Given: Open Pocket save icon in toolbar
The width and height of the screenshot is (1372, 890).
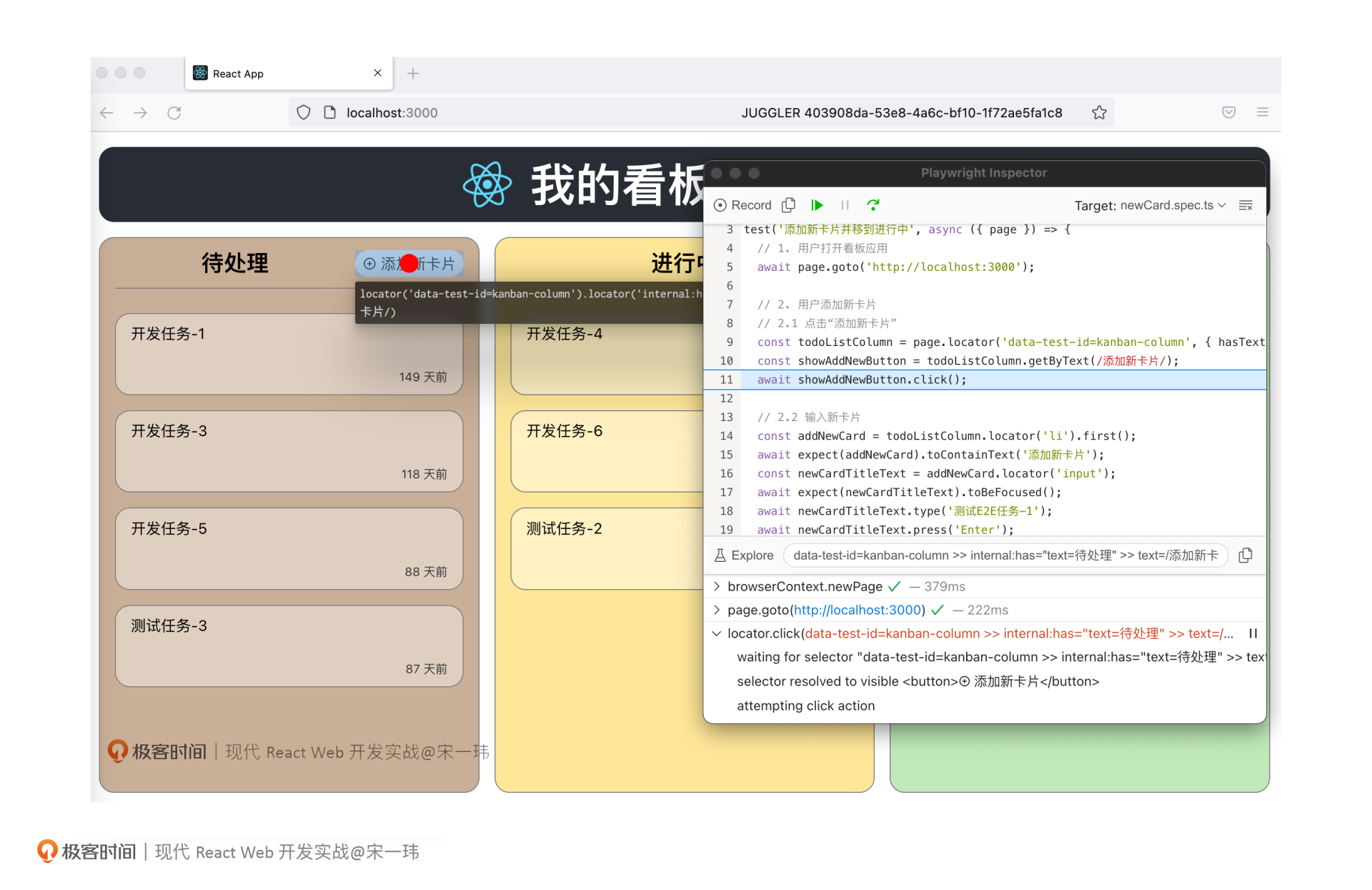Looking at the screenshot, I should pyautogui.click(x=1228, y=112).
